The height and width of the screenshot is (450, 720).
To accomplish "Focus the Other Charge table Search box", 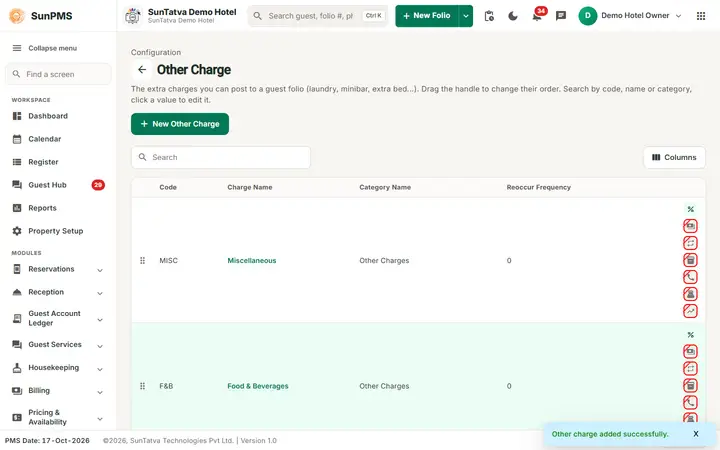I will pyautogui.click(x=221, y=158).
